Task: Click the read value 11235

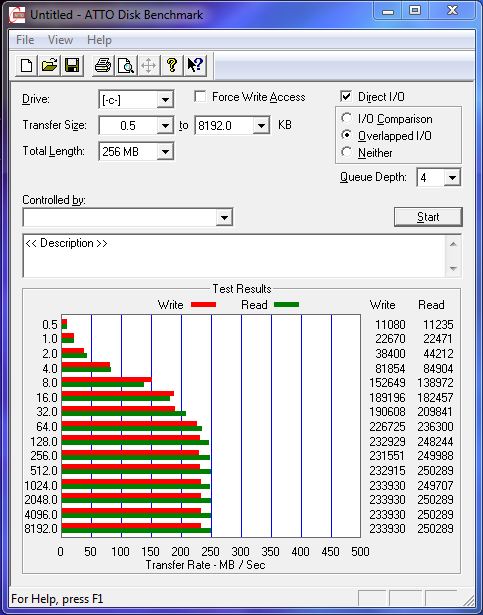Action: coord(438,325)
